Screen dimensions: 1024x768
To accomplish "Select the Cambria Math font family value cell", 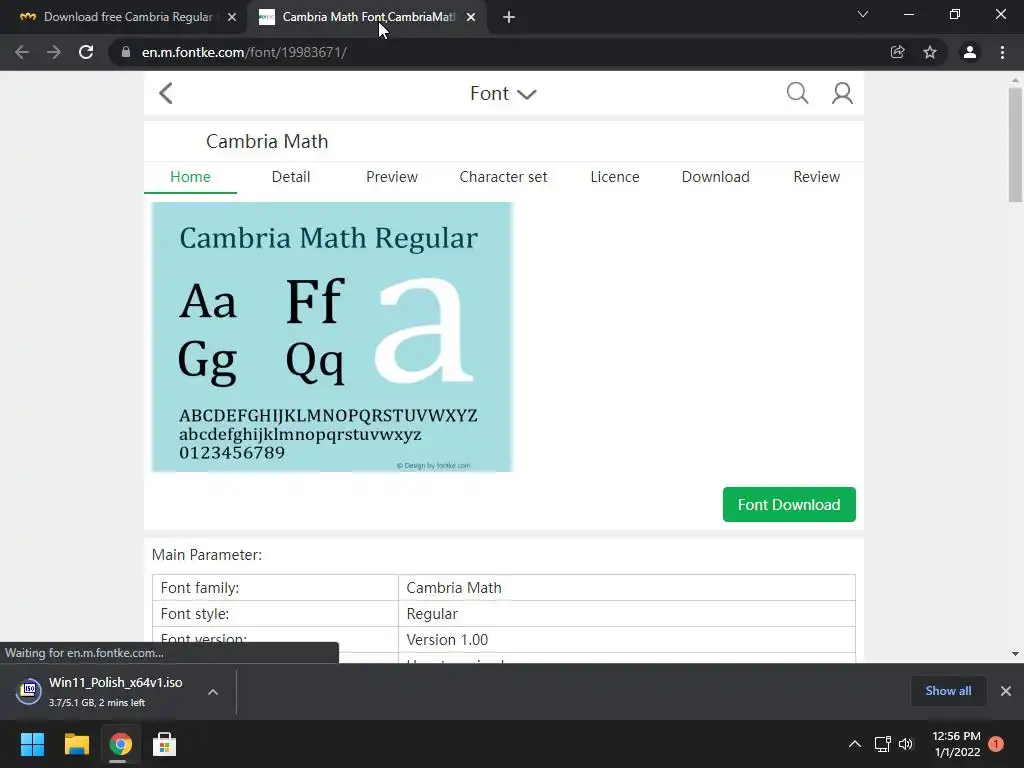I will (x=627, y=588).
